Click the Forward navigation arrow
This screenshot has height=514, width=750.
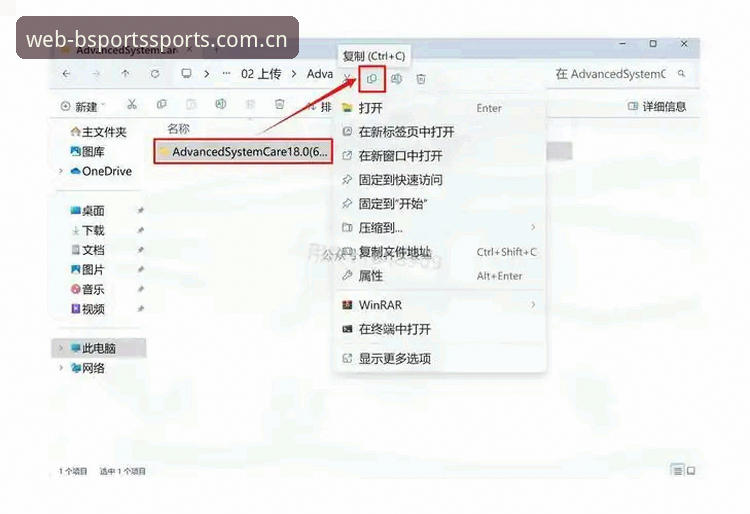[96, 74]
